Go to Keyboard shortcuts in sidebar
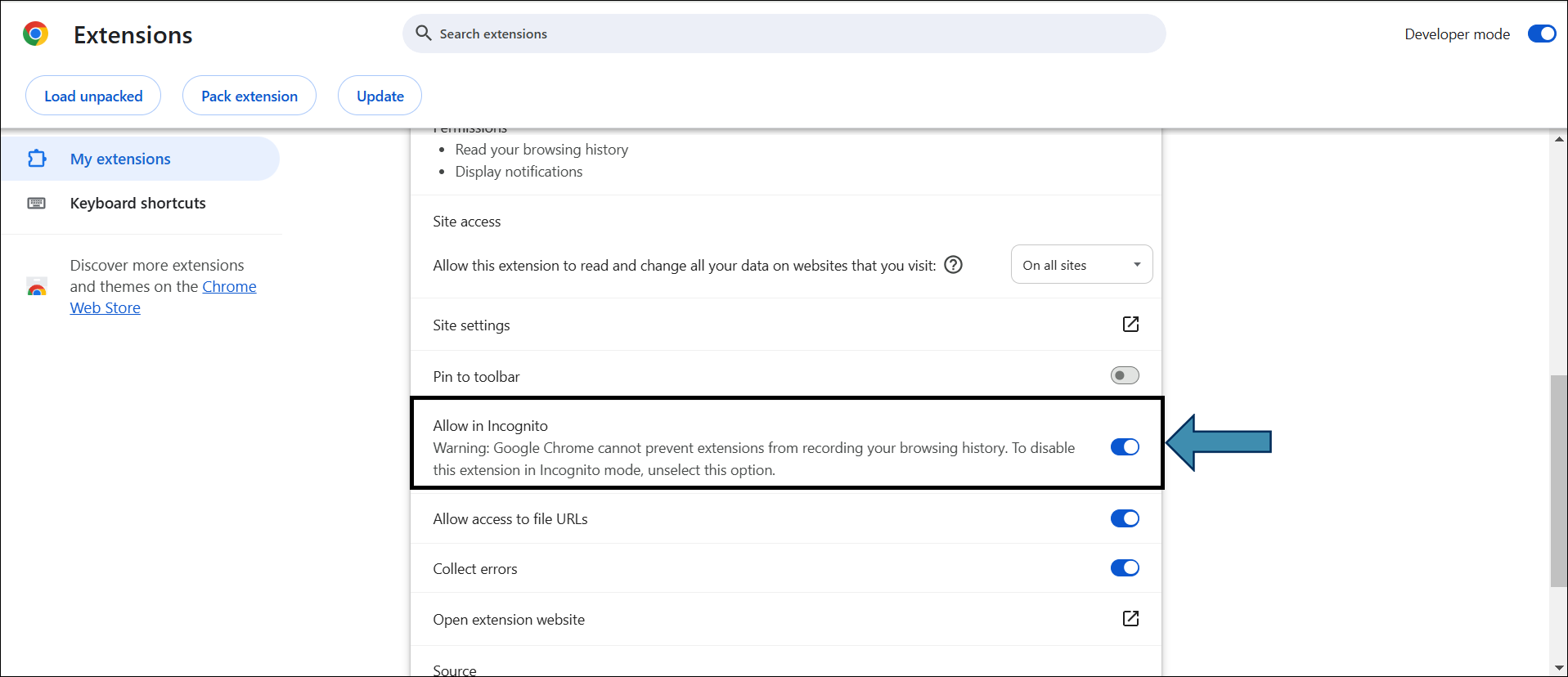The height and width of the screenshot is (677, 1568). pyautogui.click(x=137, y=203)
